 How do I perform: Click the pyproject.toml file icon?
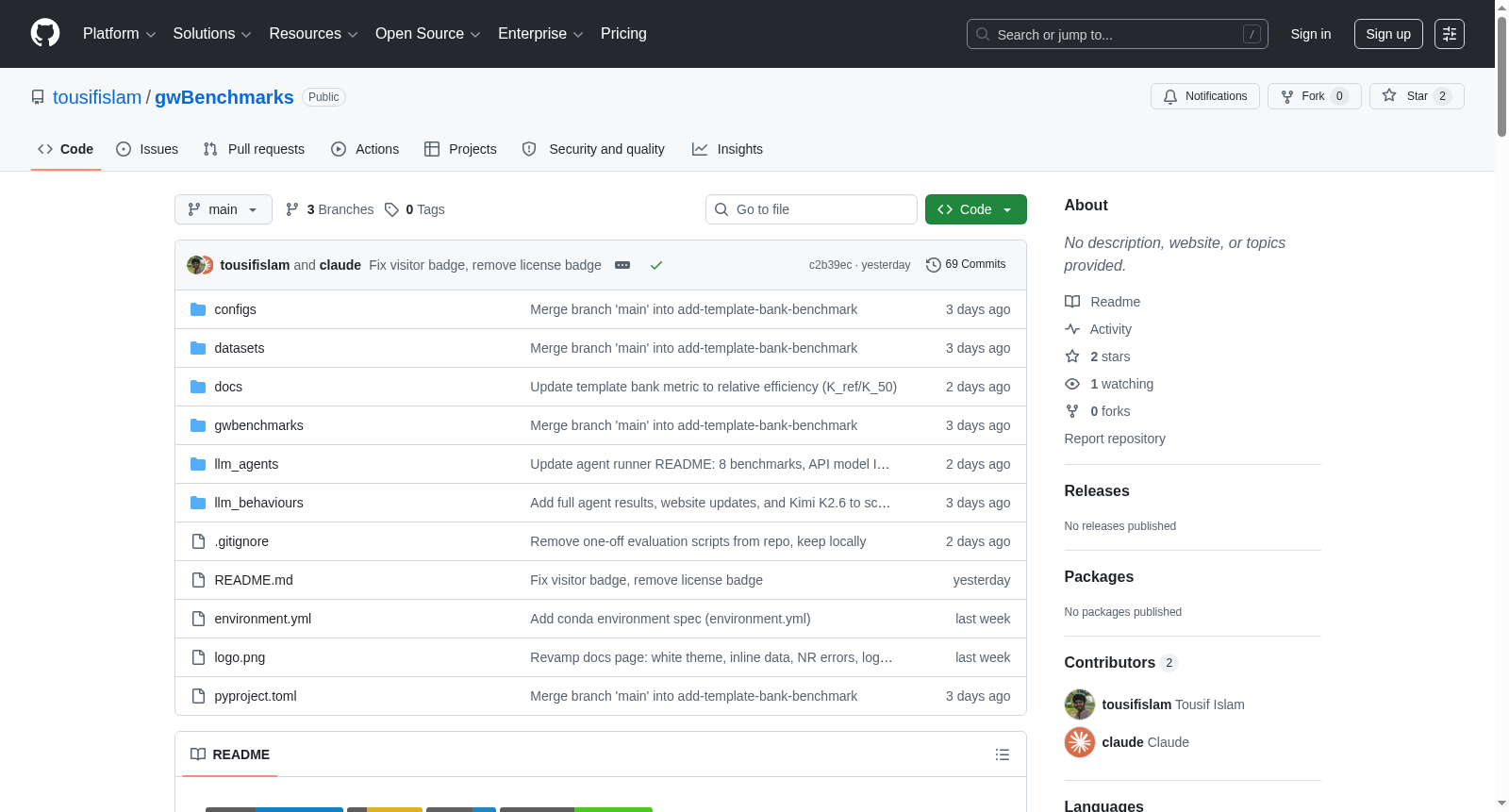pyautogui.click(x=198, y=696)
